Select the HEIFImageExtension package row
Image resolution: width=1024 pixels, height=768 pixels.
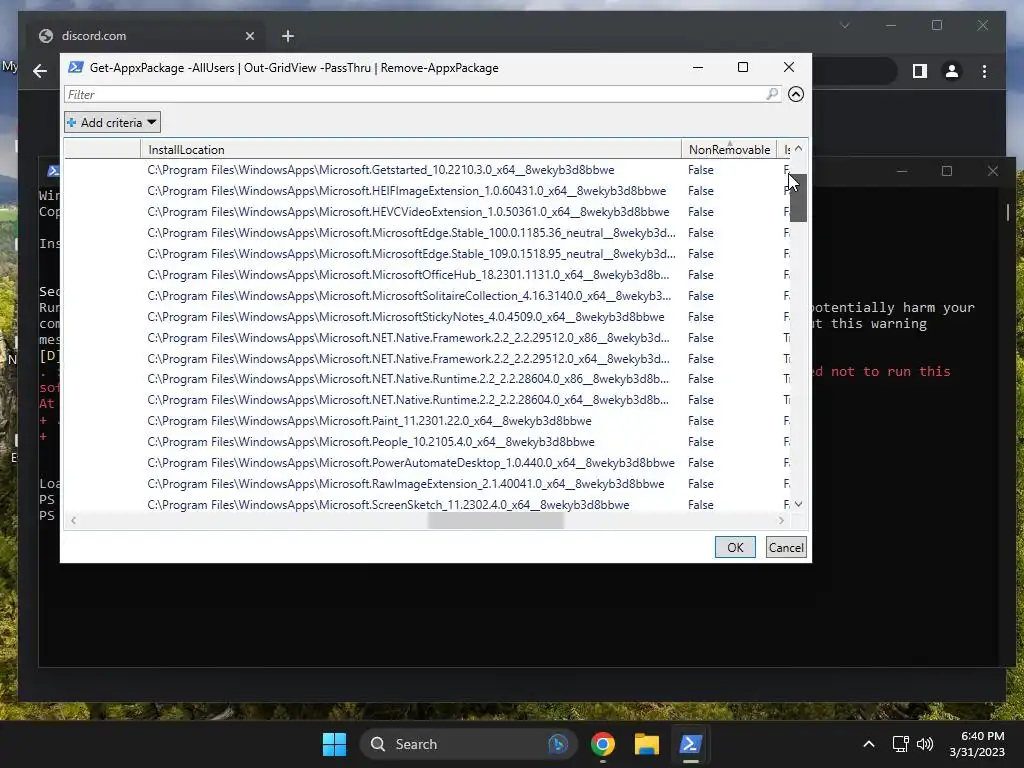point(427,191)
